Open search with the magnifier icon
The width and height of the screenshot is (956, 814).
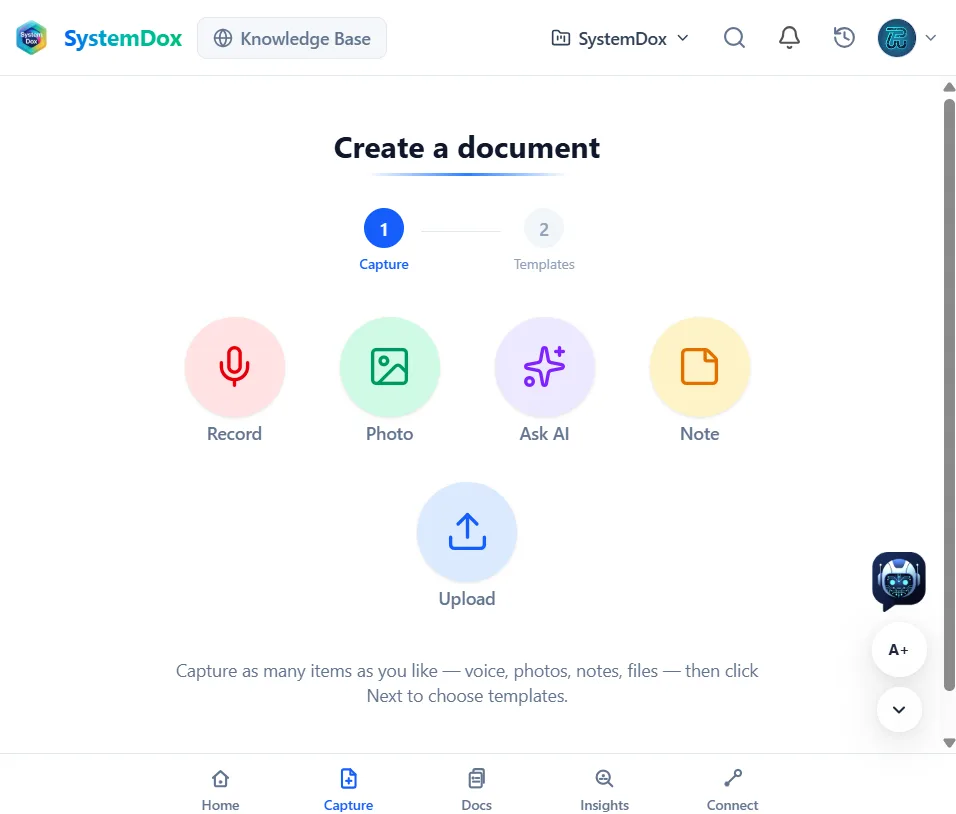[734, 38]
